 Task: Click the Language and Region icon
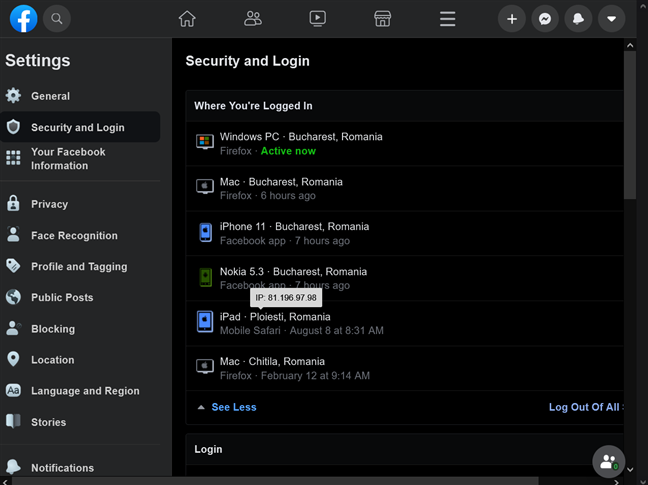coord(13,390)
